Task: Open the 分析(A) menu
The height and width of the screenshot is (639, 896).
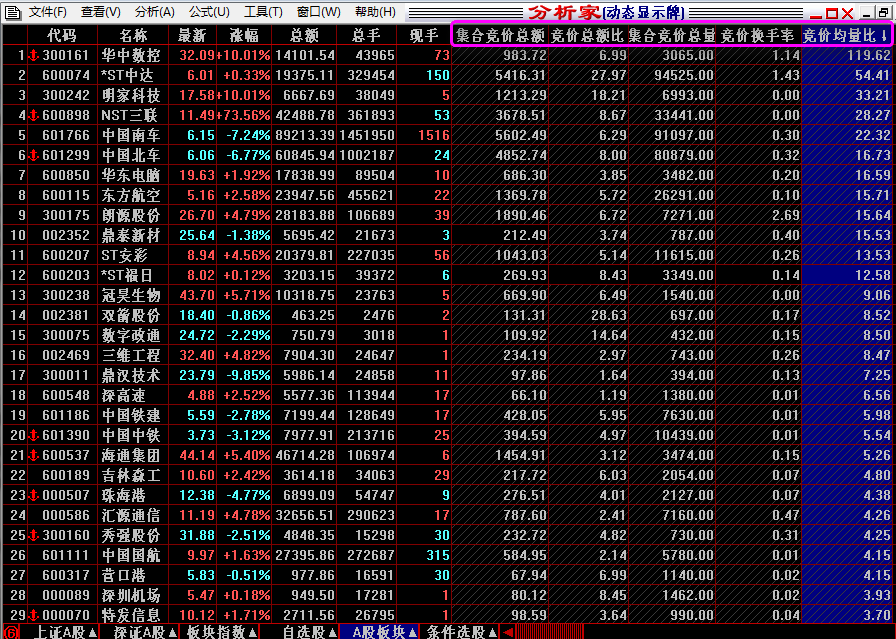Action: (154, 12)
